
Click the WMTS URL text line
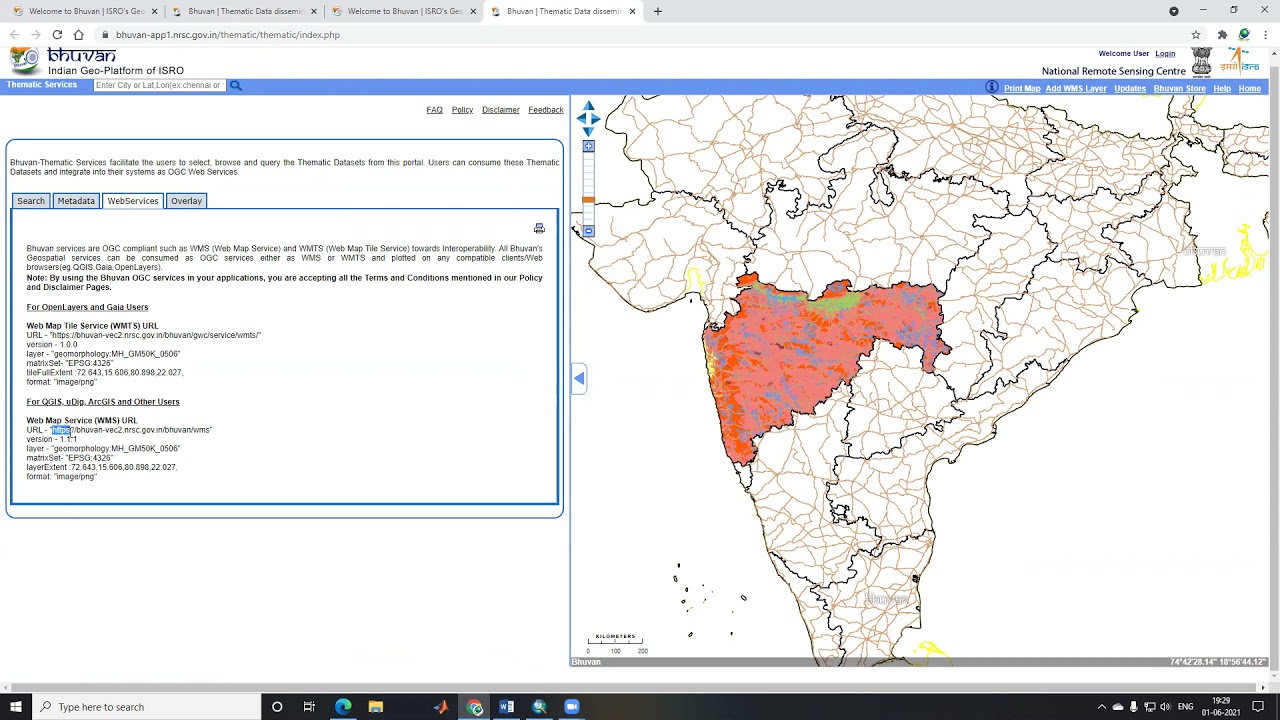click(x=144, y=335)
